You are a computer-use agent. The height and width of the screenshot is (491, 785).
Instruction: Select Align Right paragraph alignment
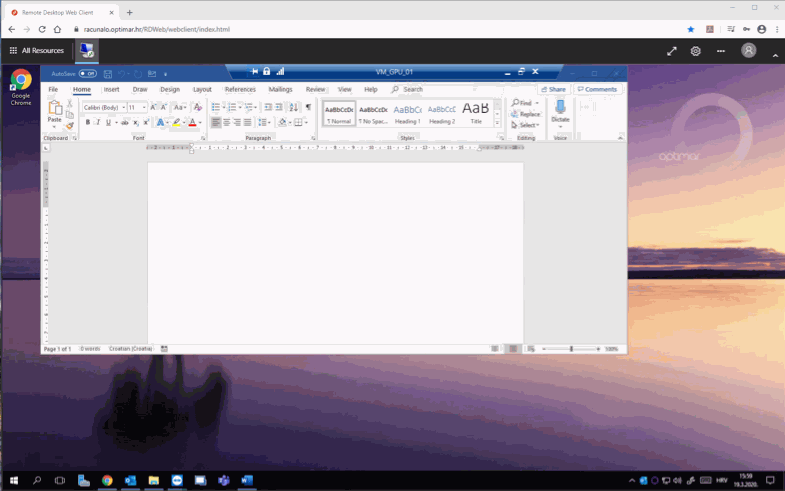[237, 122]
